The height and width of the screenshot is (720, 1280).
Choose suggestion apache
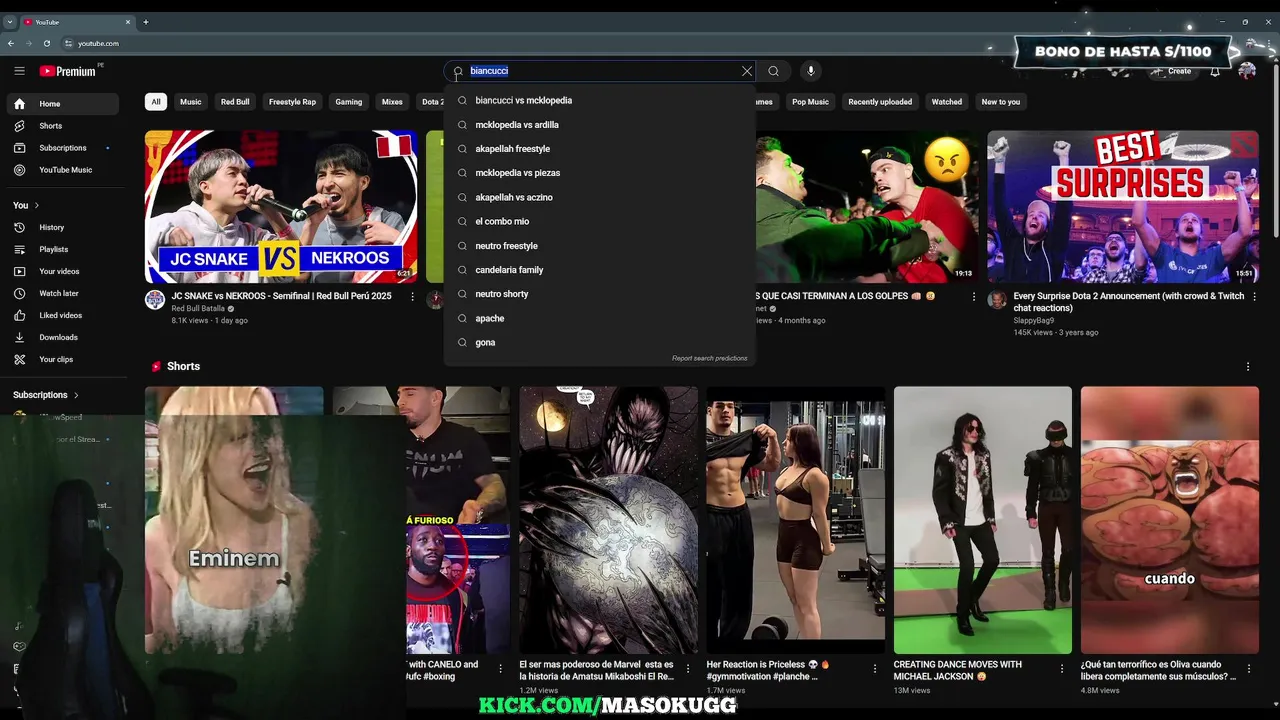600,318
